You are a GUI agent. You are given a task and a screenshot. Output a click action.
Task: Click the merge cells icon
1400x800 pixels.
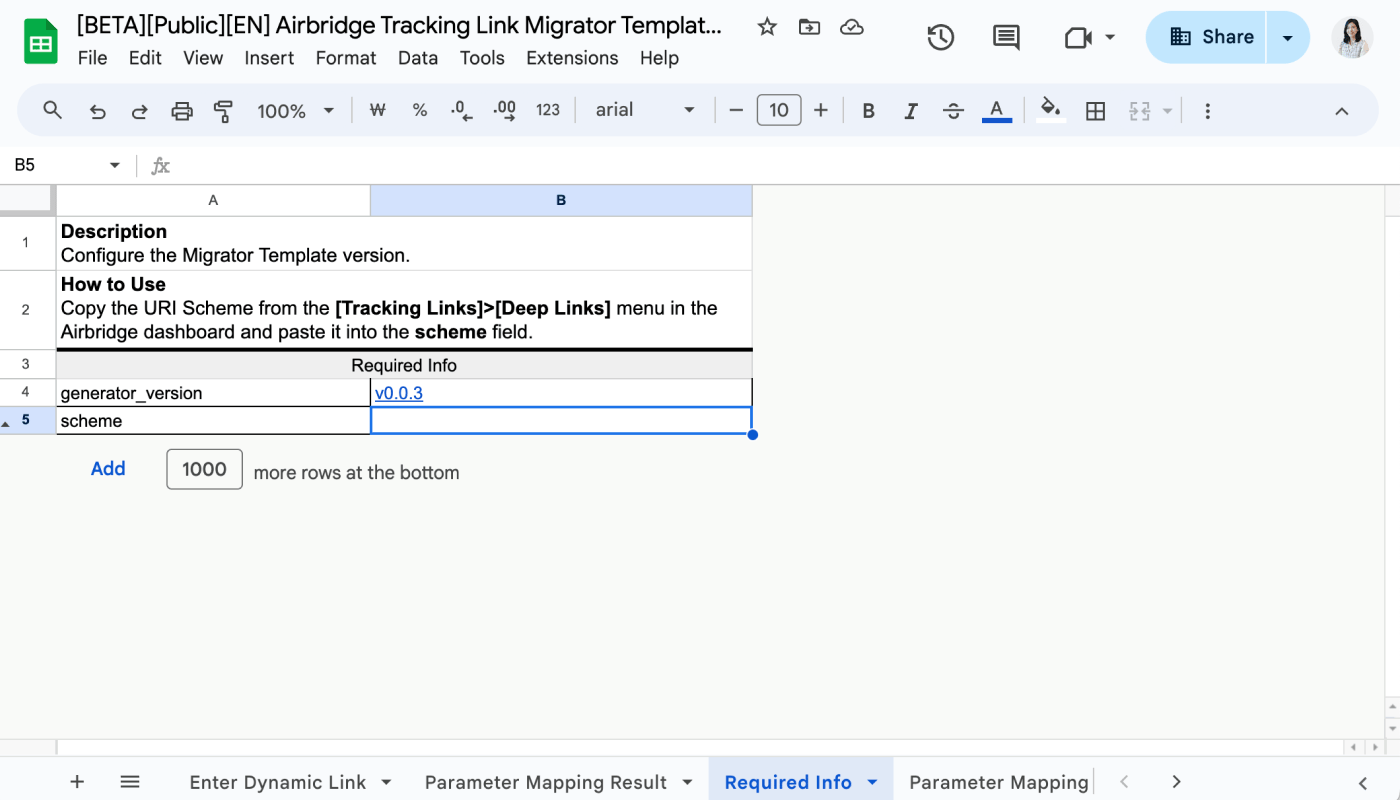1140,111
